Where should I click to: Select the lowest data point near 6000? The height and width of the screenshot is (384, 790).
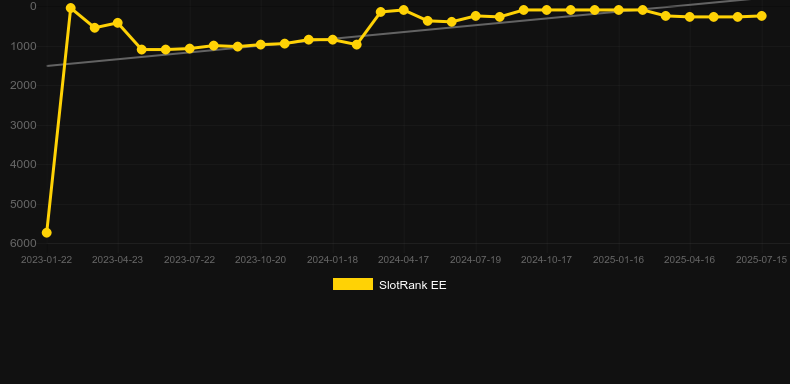[46, 232]
